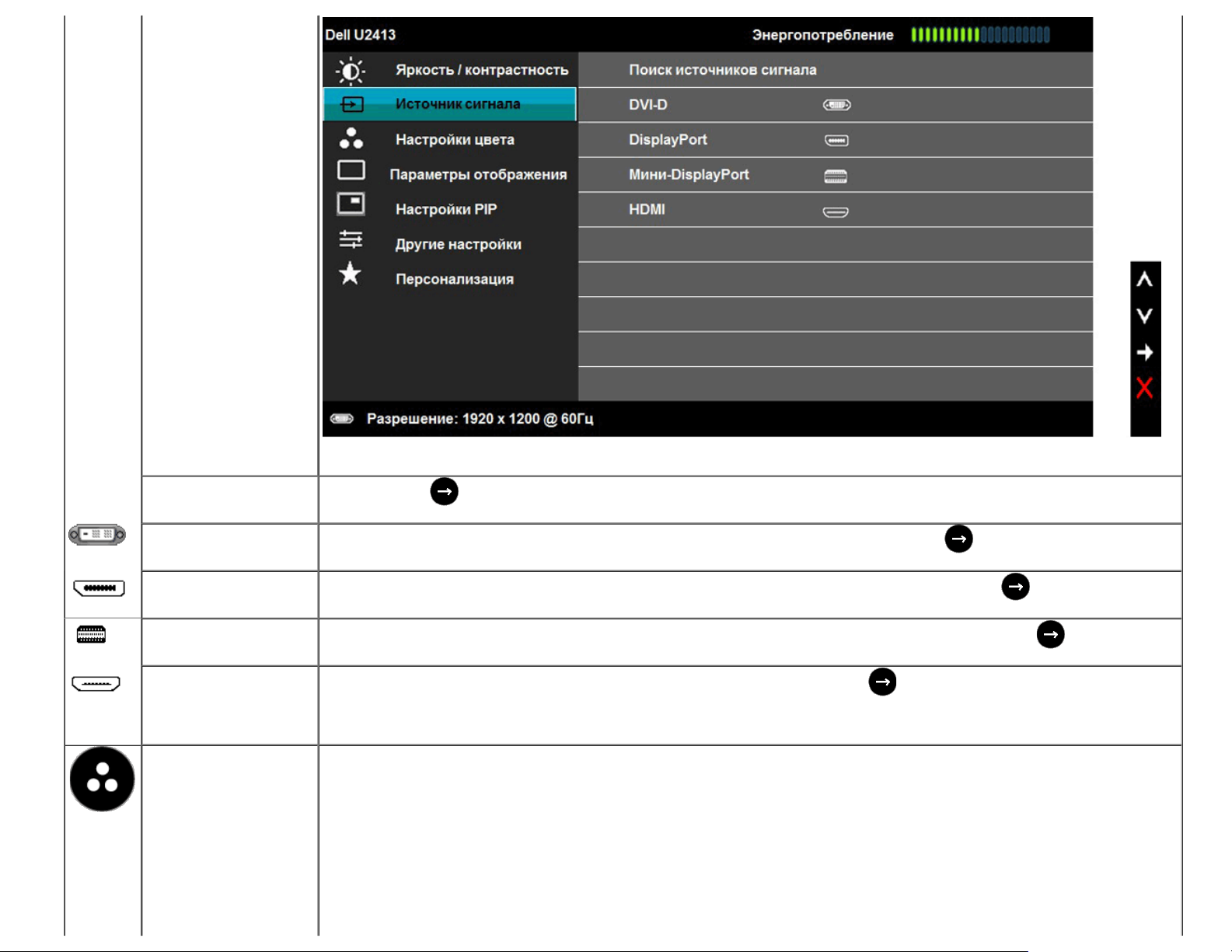Image resolution: width=1232 pixels, height=952 pixels.
Task: Choose Поиск источников сигнала option
Action: pos(722,70)
